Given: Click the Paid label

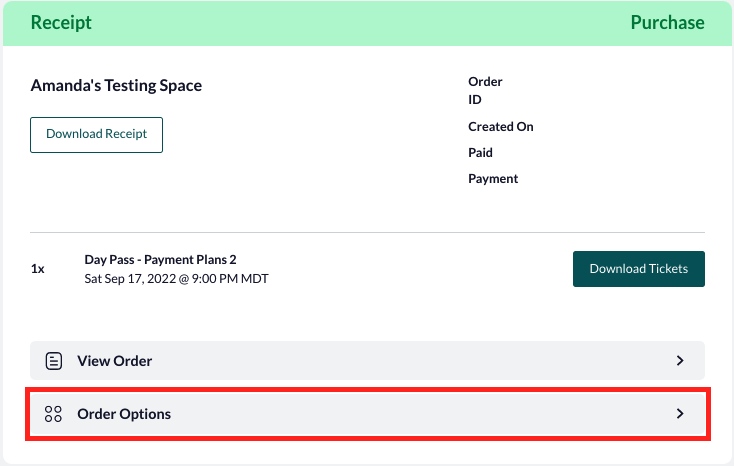Looking at the screenshot, I should 480,153.
